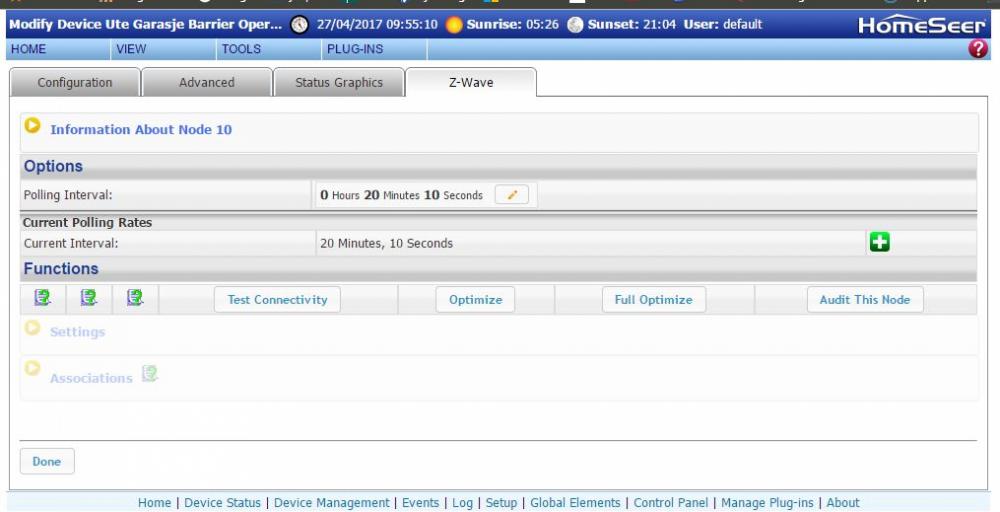Click the document icon next to Associations
Screen dimensions: 1000x512
pyautogui.click(x=150, y=374)
